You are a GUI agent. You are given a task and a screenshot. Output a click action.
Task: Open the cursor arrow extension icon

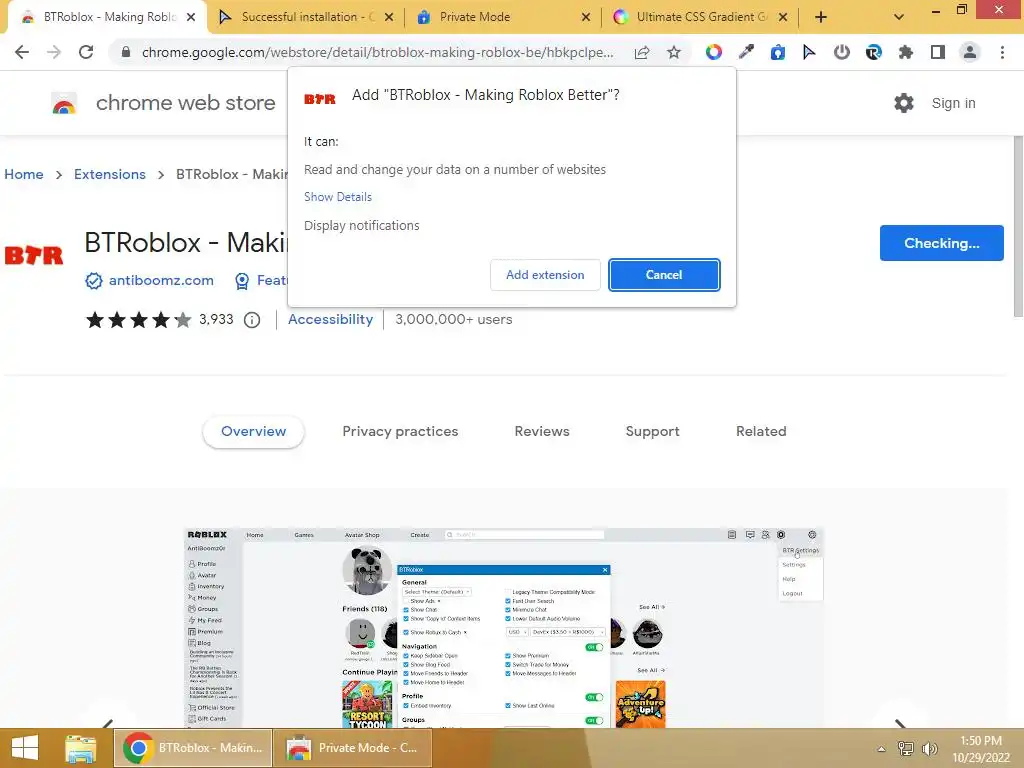coord(809,52)
